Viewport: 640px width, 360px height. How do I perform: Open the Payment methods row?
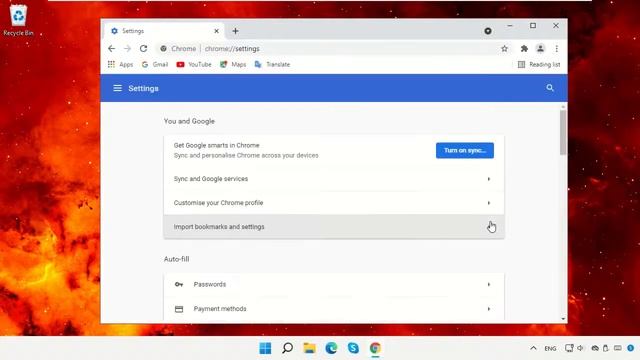tap(334, 309)
